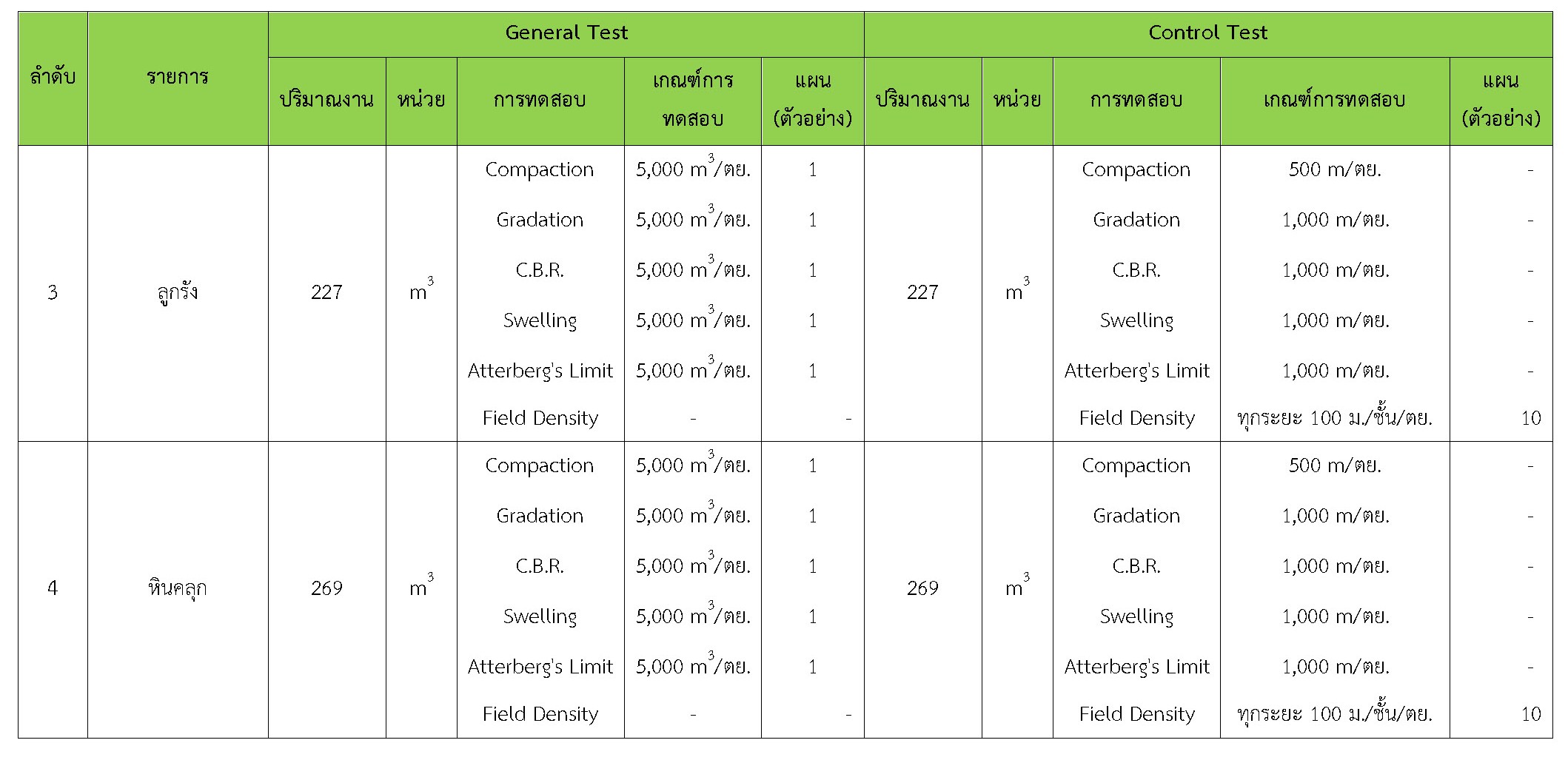
Task: Select the row number 3 cell
Action: tap(53, 293)
